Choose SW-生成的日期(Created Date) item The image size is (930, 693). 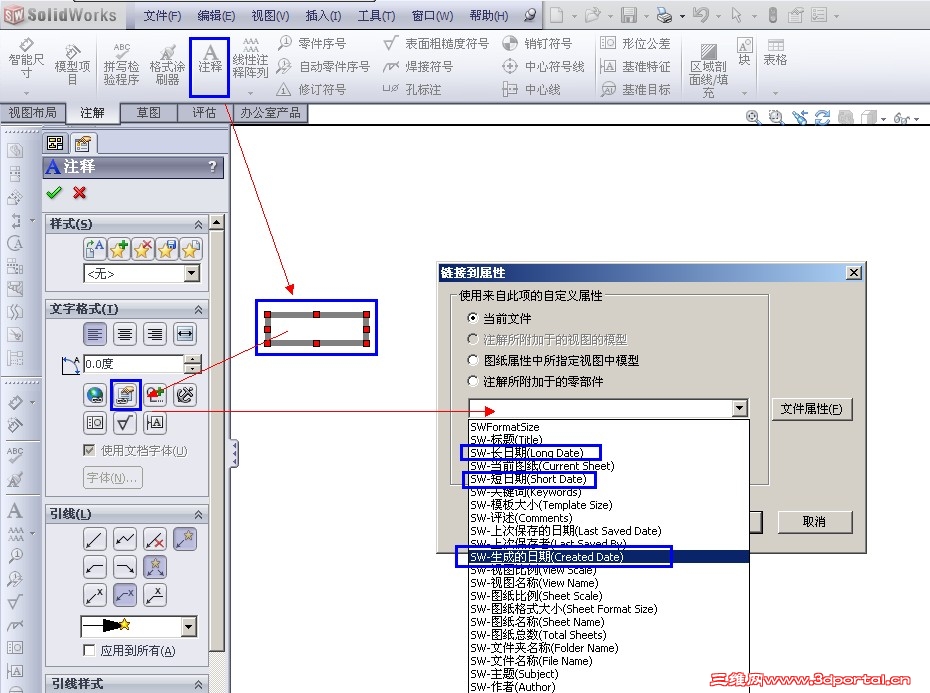tap(609, 557)
